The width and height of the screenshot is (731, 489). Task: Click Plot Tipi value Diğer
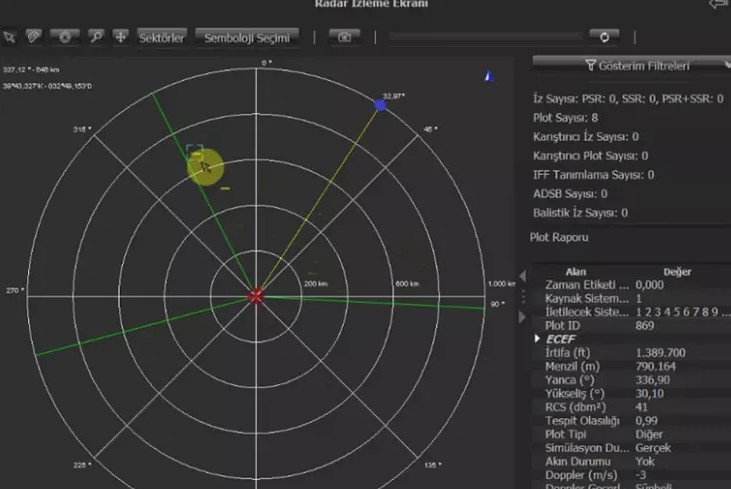[649, 434]
